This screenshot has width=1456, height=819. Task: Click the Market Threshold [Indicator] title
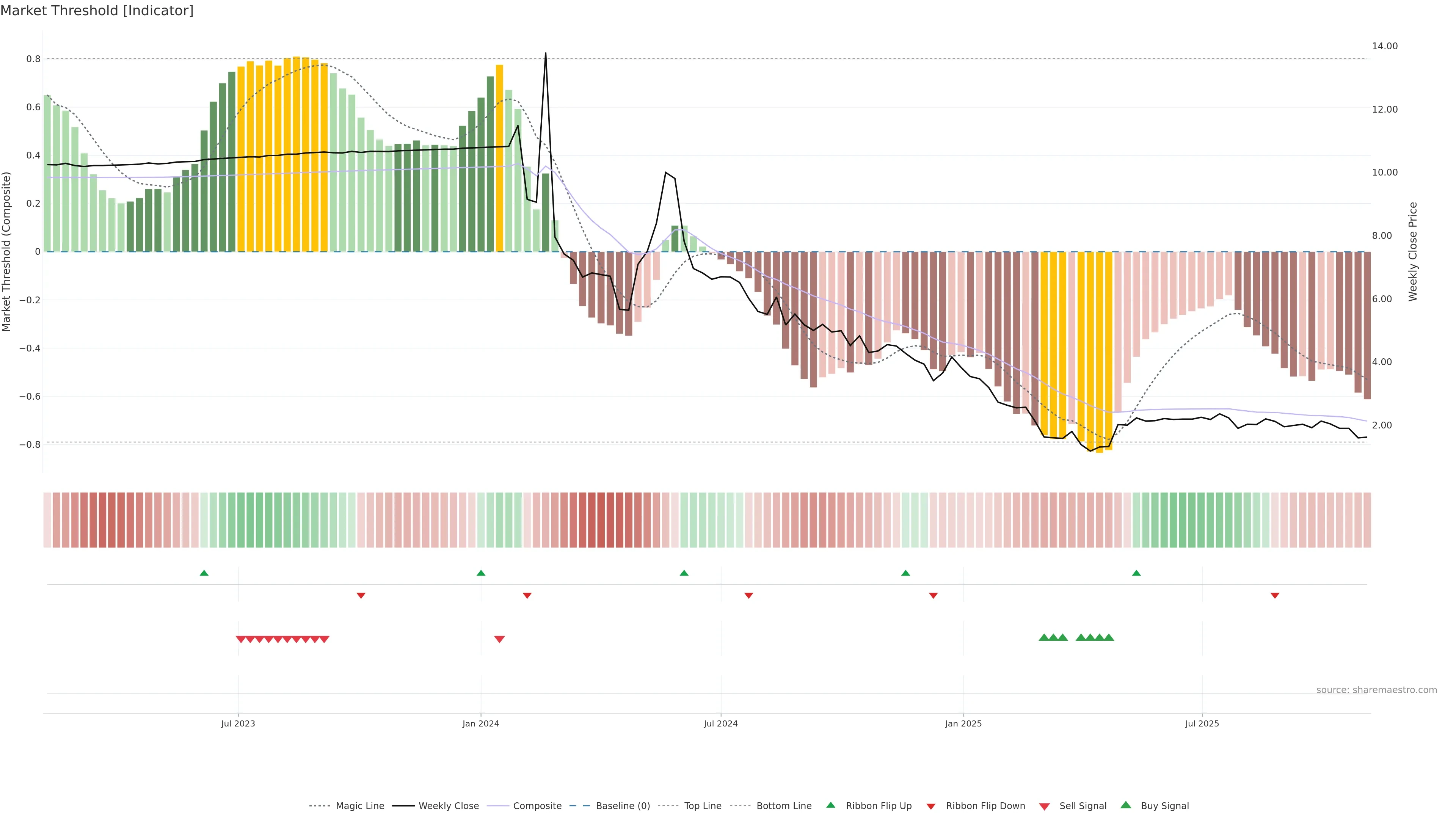(x=97, y=11)
